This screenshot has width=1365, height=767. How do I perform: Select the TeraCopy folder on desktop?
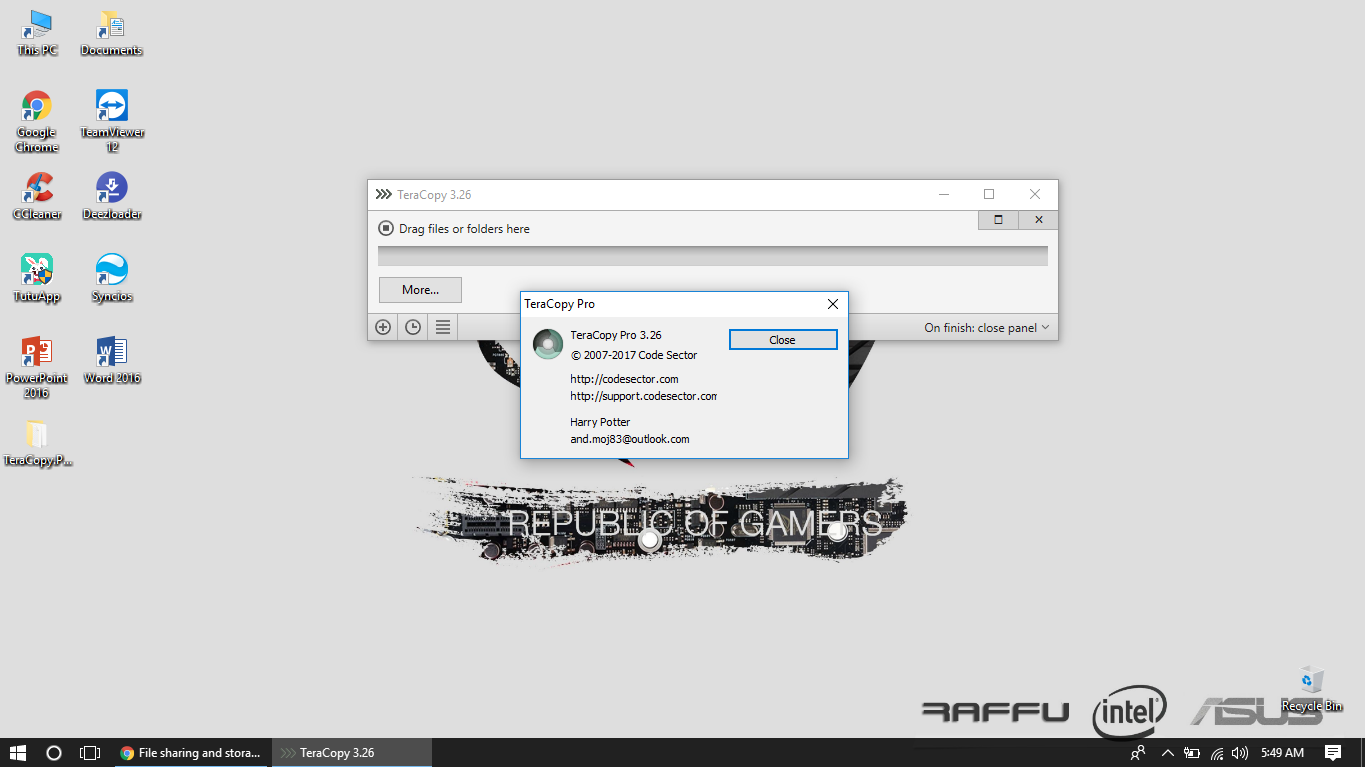(x=37, y=443)
